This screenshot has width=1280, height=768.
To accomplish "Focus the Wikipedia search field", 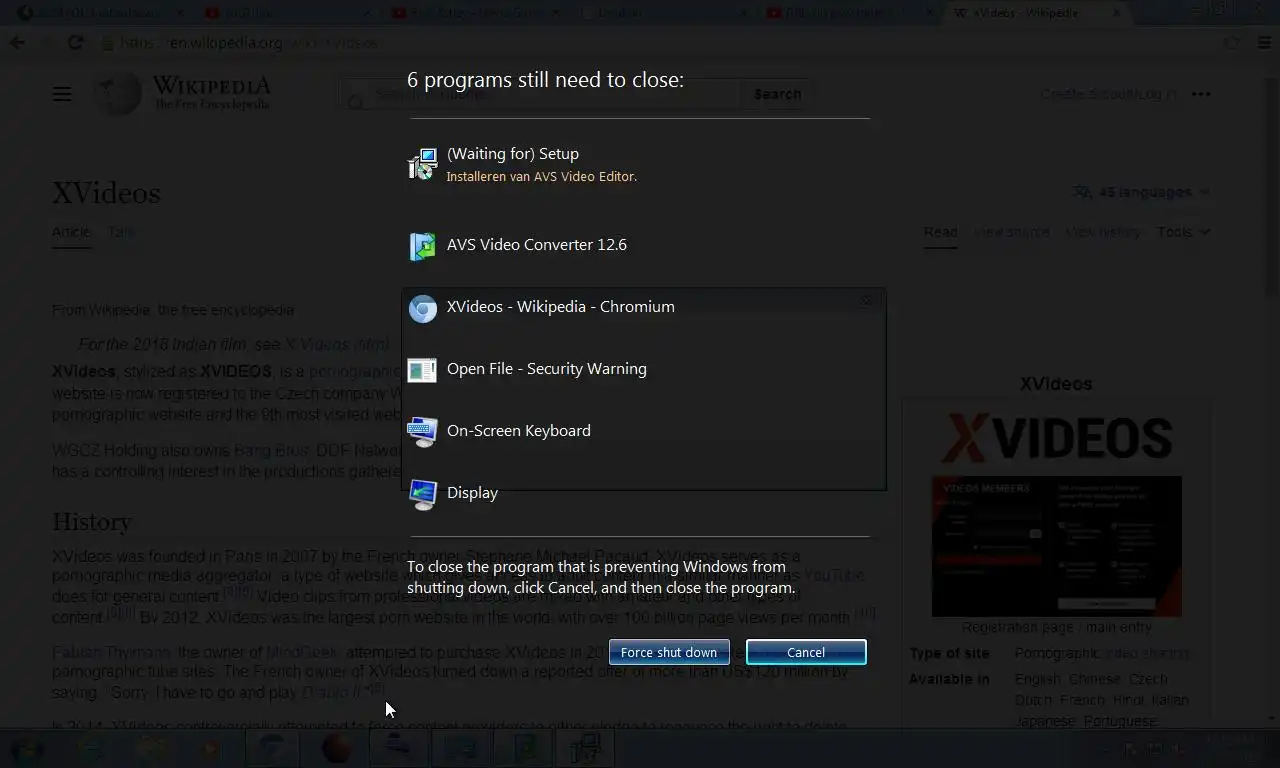I will click(x=541, y=94).
